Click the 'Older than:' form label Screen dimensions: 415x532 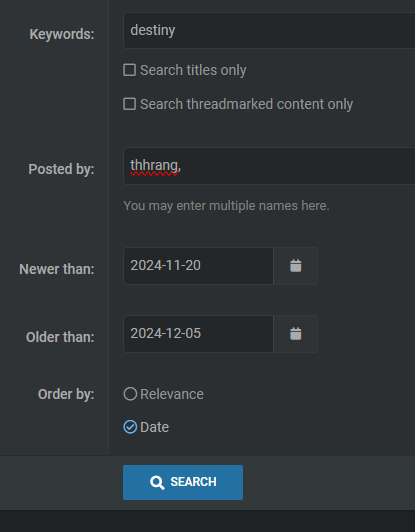60,337
